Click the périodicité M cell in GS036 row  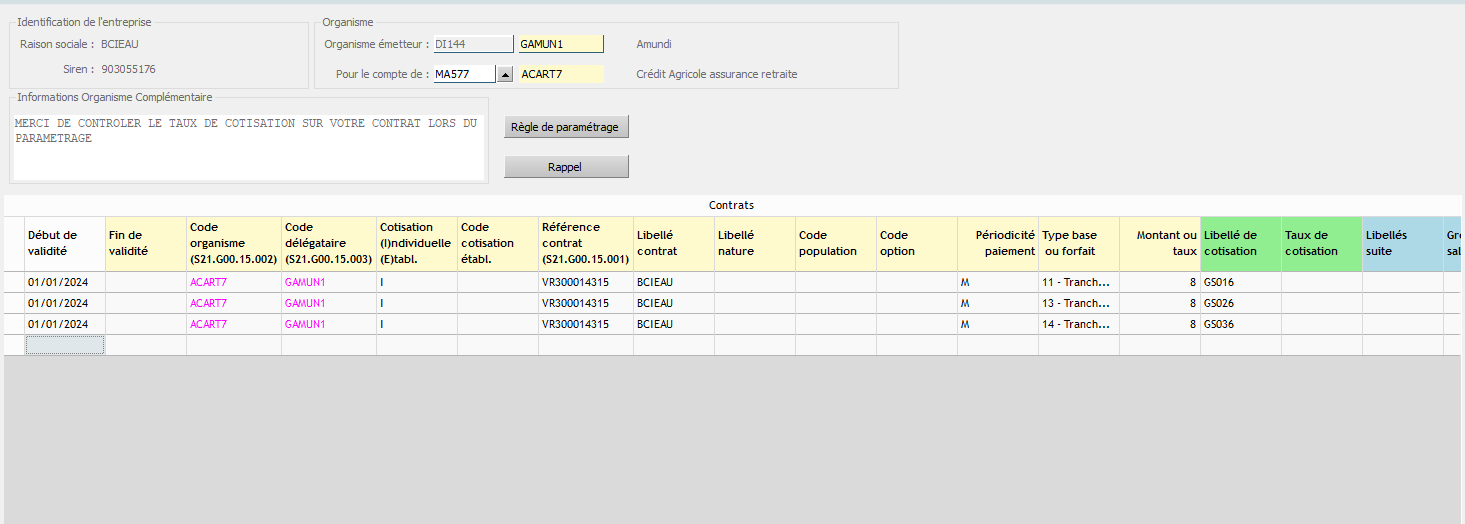[x=998, y=324]
